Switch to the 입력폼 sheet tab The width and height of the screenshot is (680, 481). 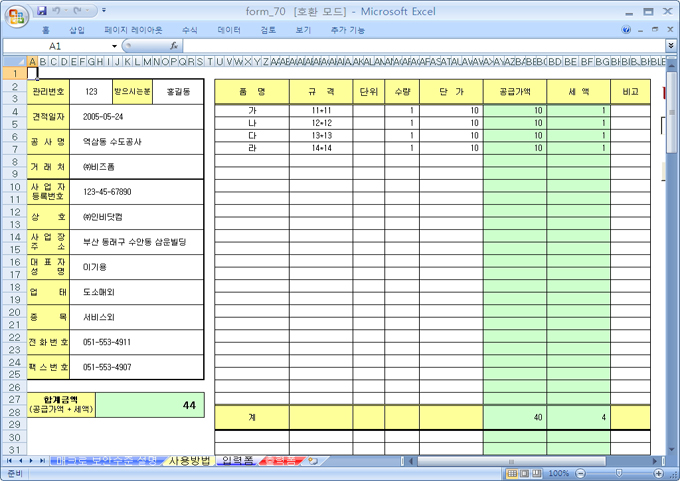pyautogui.click(x=237, y=461)
